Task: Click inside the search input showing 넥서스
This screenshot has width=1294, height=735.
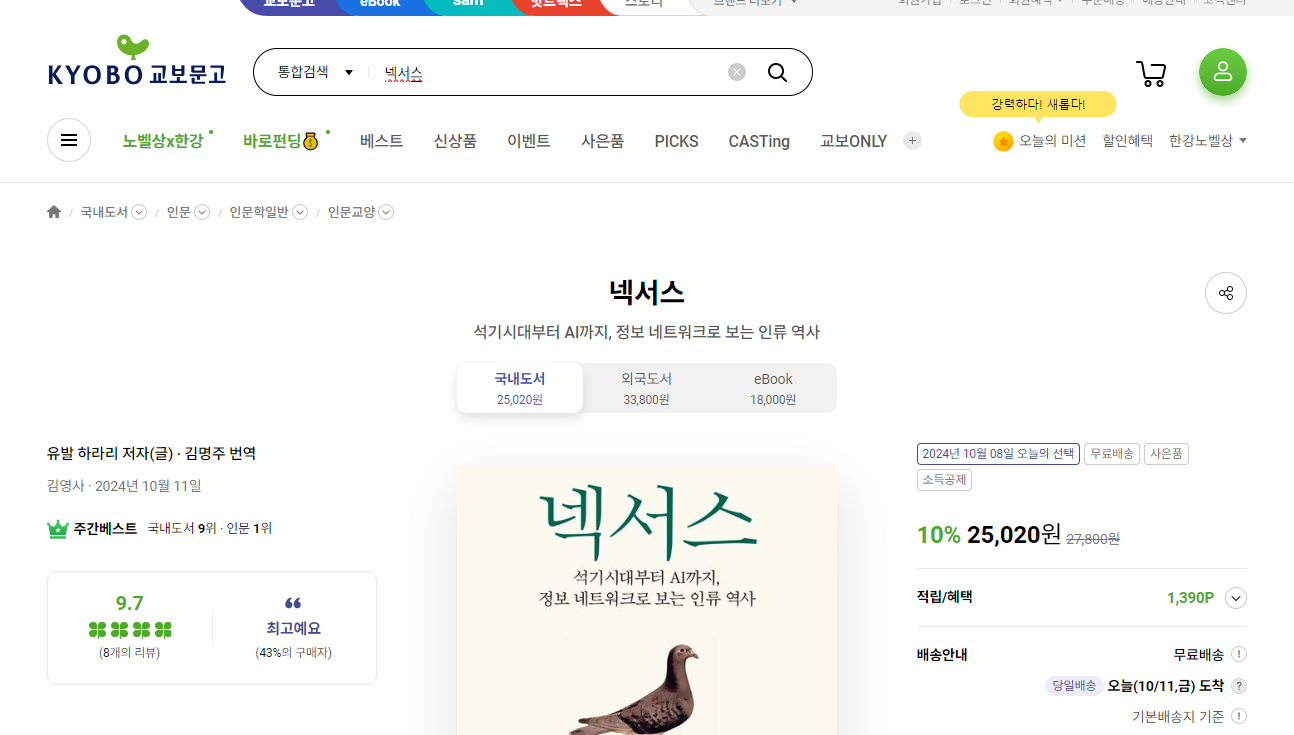Action: 550,72
